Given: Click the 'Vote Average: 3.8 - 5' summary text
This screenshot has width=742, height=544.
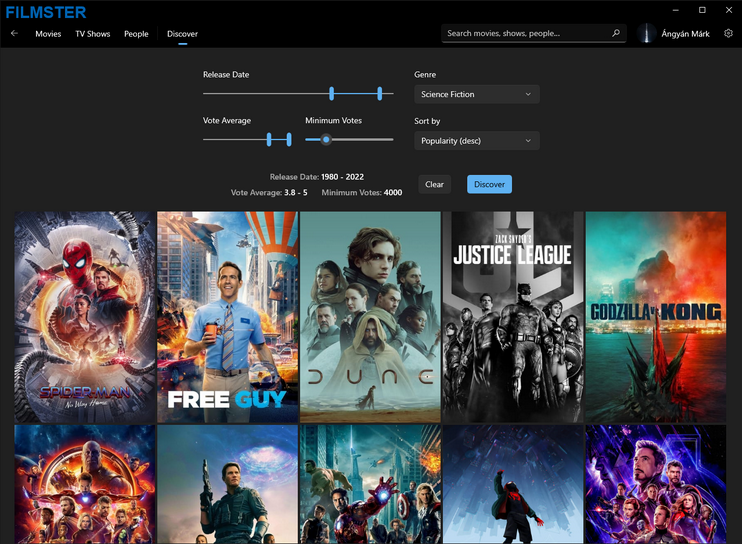Looking at the screenshot, I should (x=269, y=193).
